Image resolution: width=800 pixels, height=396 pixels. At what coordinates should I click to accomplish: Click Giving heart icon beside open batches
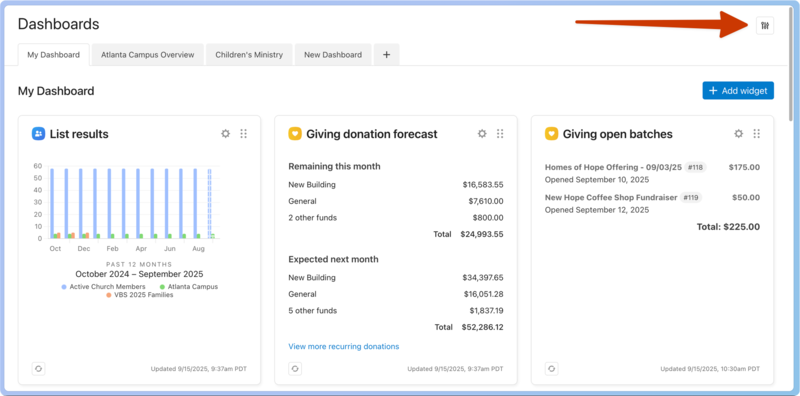click(552, 134)
